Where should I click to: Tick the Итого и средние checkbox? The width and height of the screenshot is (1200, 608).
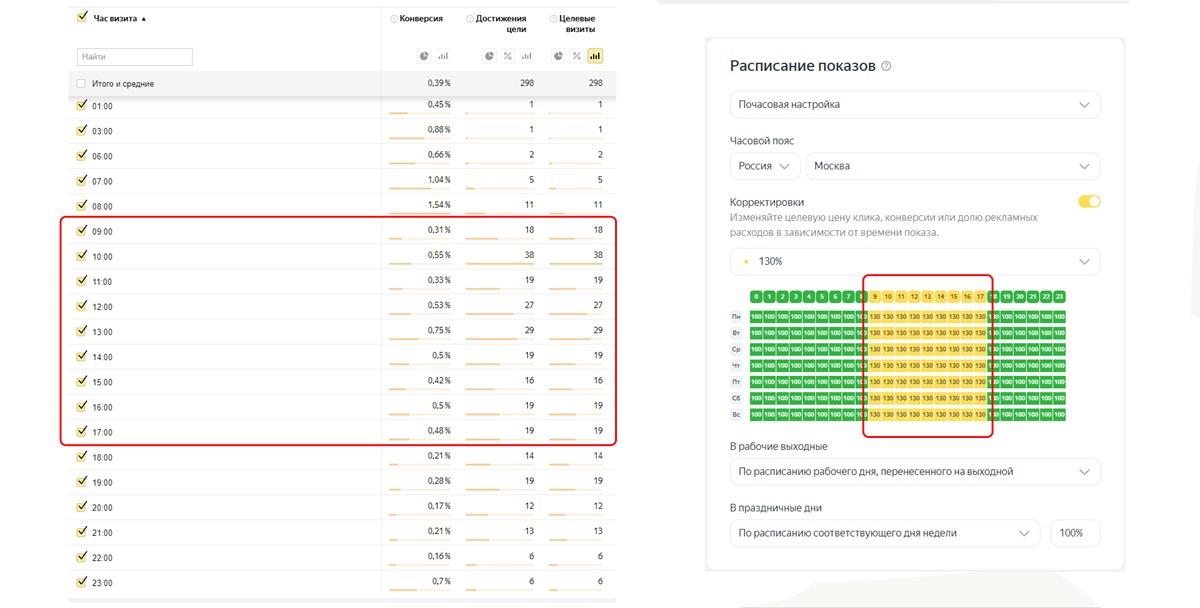[x=82, y=84]
